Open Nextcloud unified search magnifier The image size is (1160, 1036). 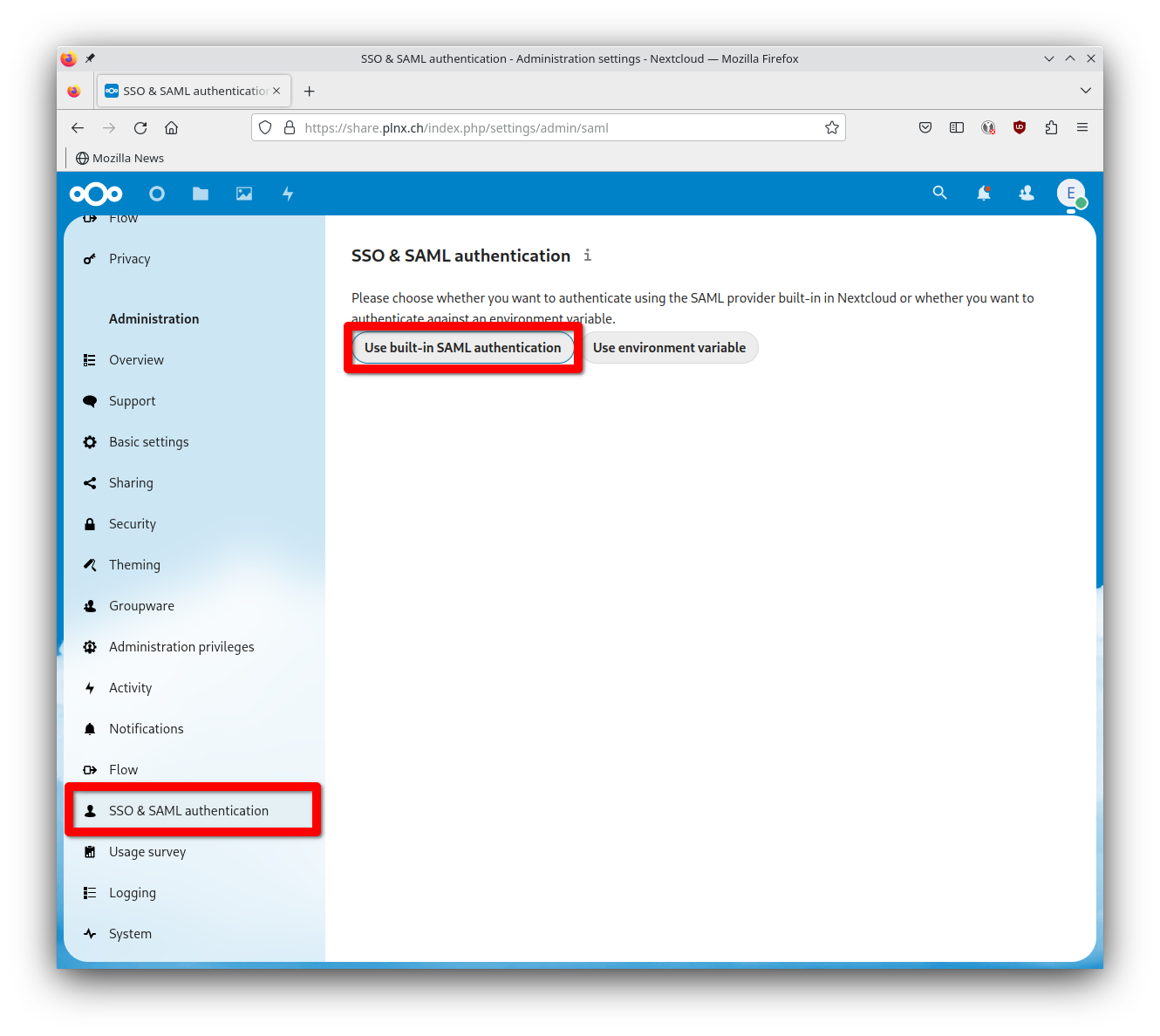(939, 194)
